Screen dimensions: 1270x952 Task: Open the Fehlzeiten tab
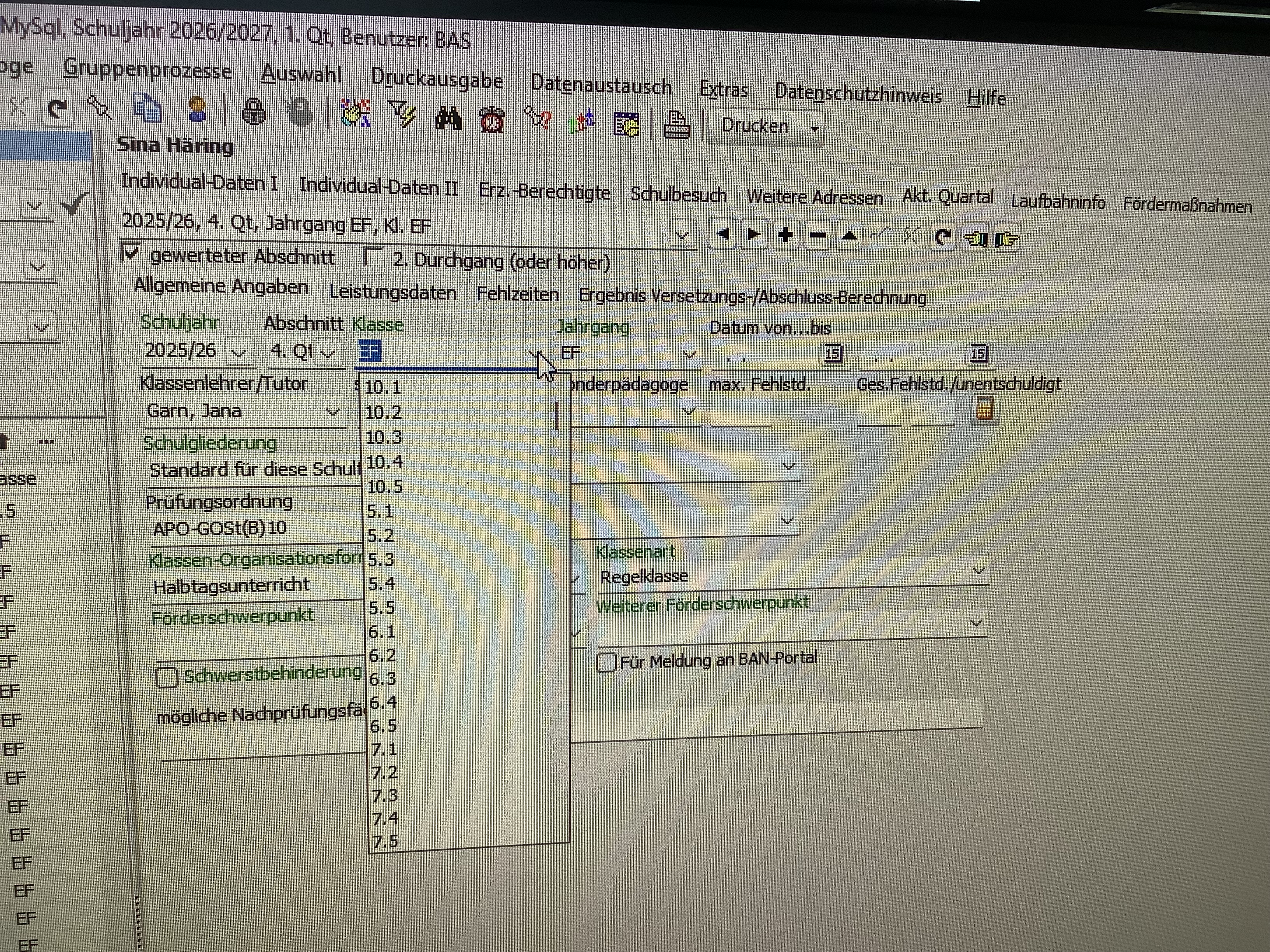click(x=517, y=294)
